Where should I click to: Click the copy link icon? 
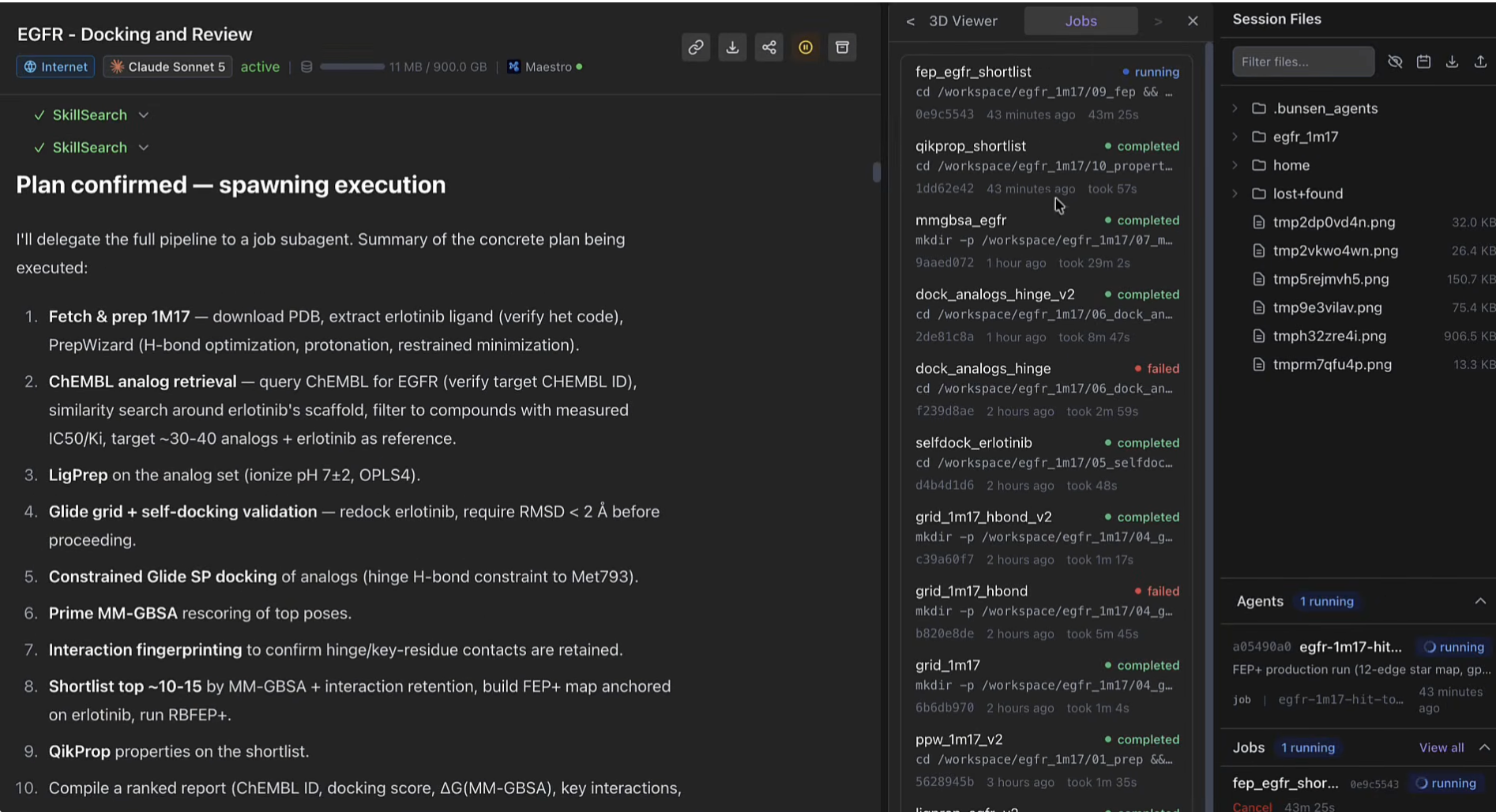point(696,47)
